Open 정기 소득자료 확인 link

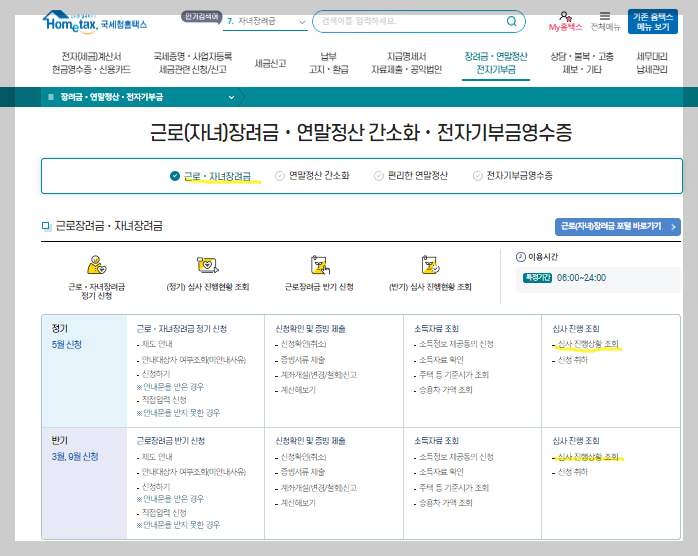tap(441, 360)
